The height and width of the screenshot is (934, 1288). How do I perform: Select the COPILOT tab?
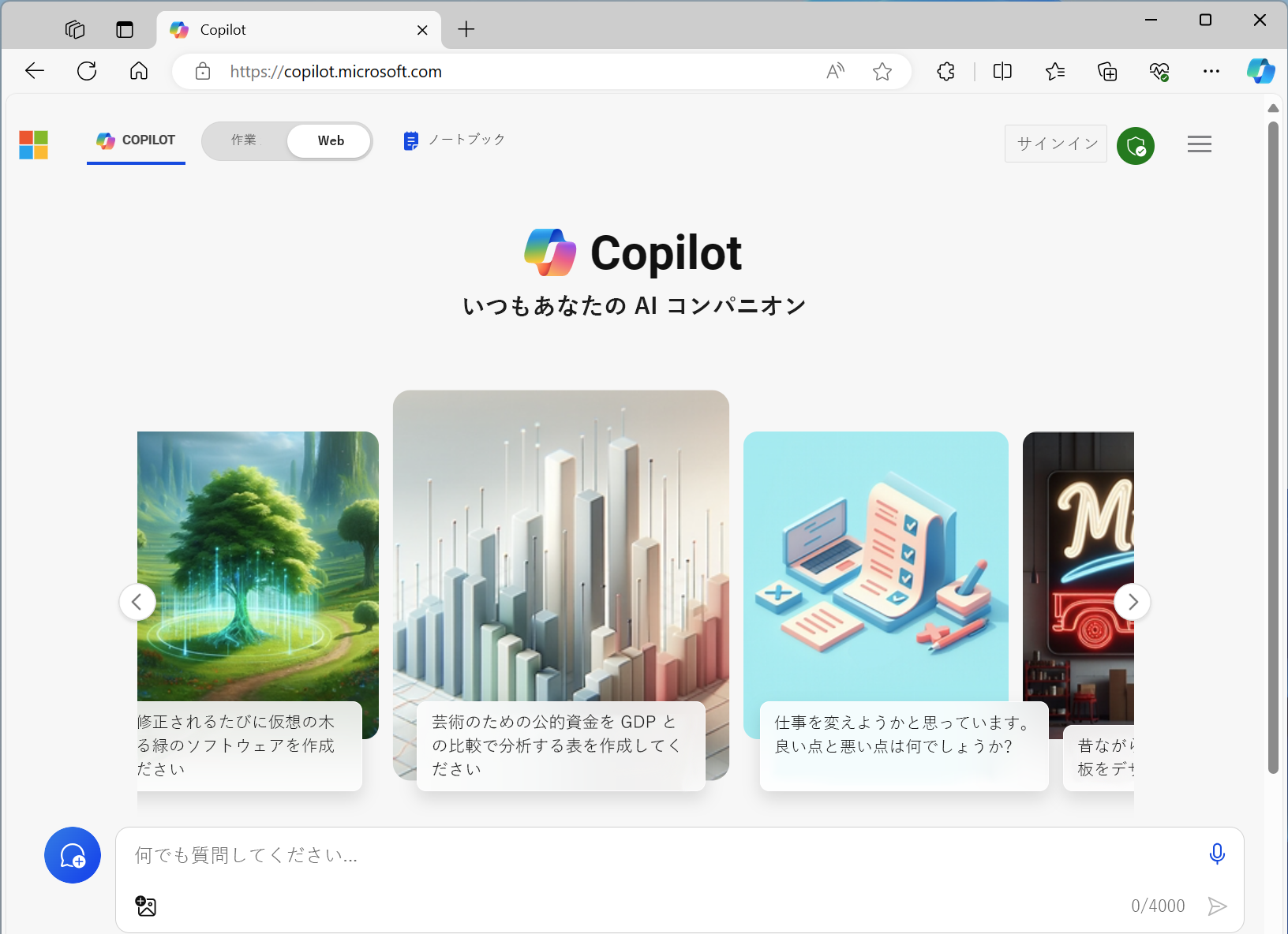[x=136, y=140]
